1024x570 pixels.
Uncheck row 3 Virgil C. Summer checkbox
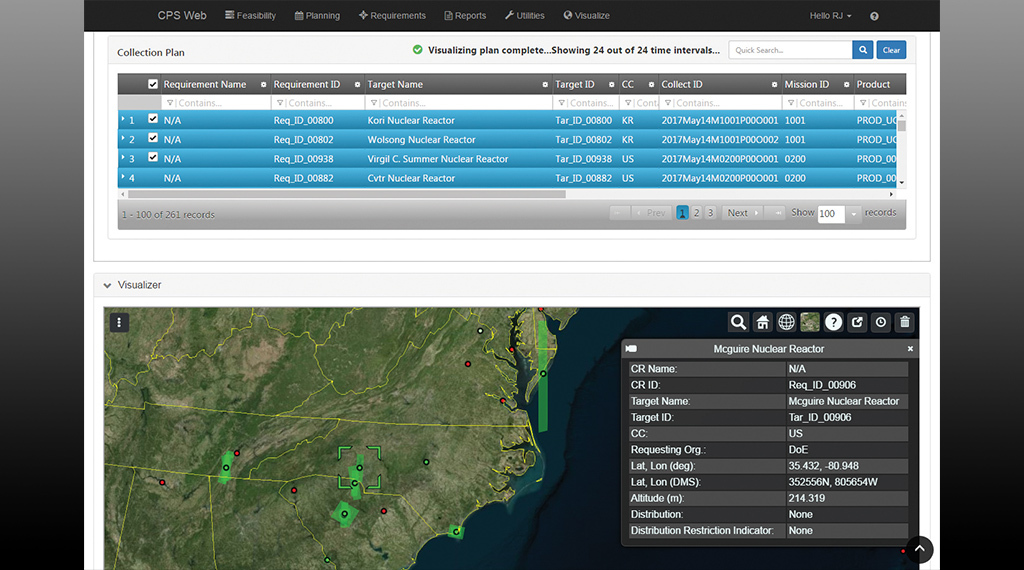tap(153, 158)
